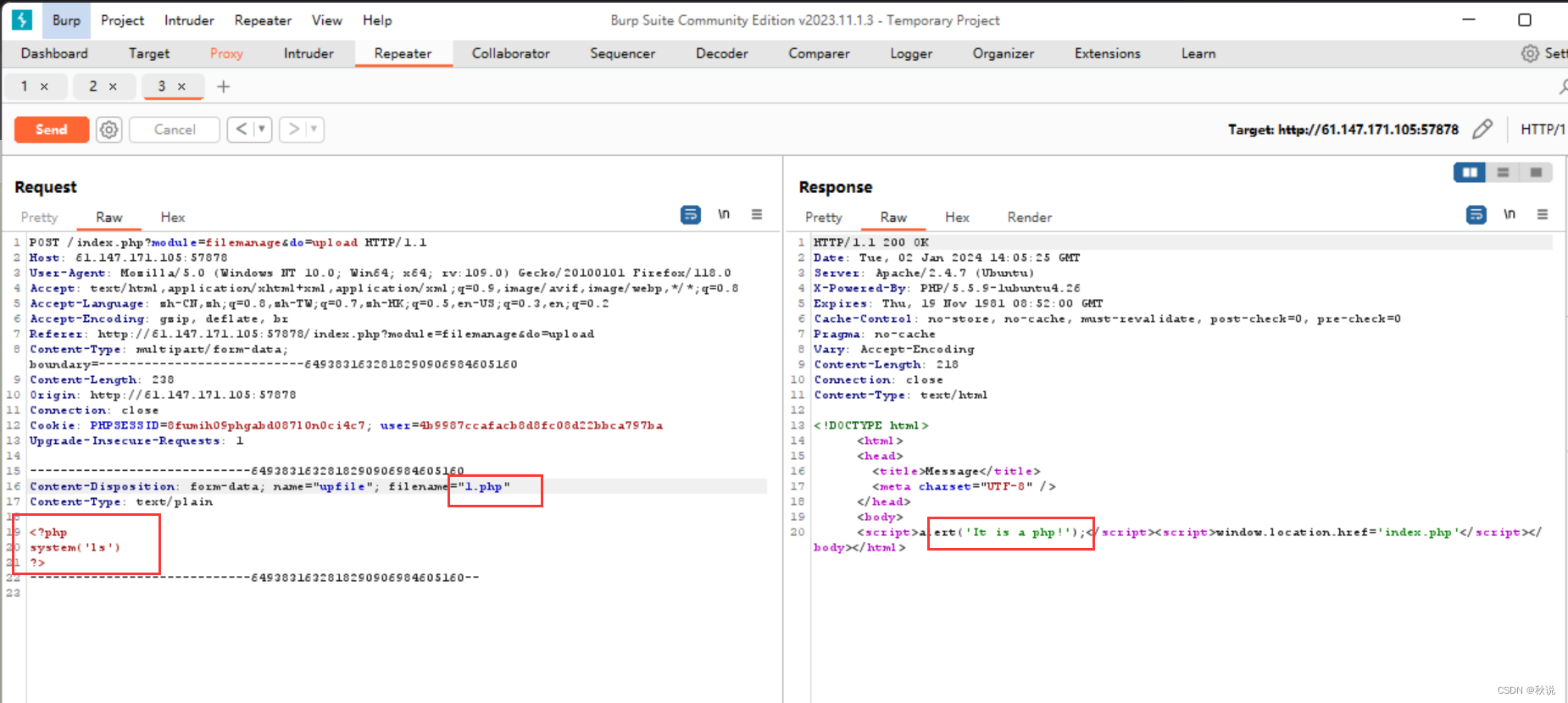Switch to the Logger tab

pyautogui.click(x=911, y=53)
